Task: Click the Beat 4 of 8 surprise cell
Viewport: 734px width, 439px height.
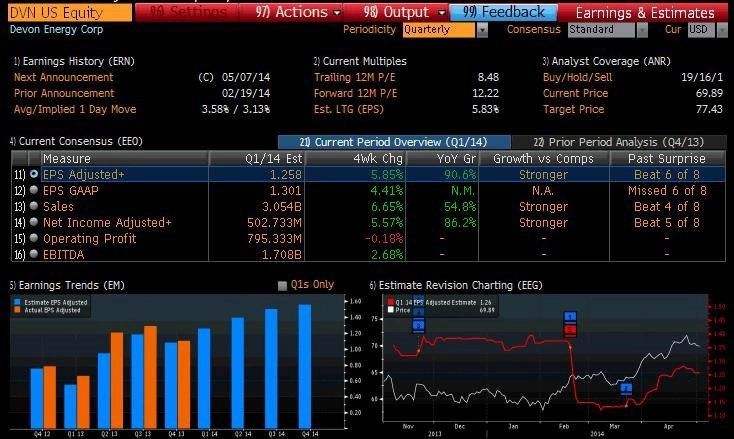Action: tap(667, 206)
